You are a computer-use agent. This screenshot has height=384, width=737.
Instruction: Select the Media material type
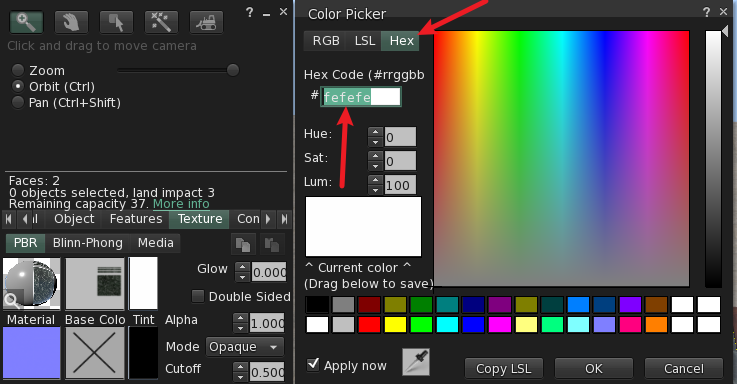click(156, 243)
